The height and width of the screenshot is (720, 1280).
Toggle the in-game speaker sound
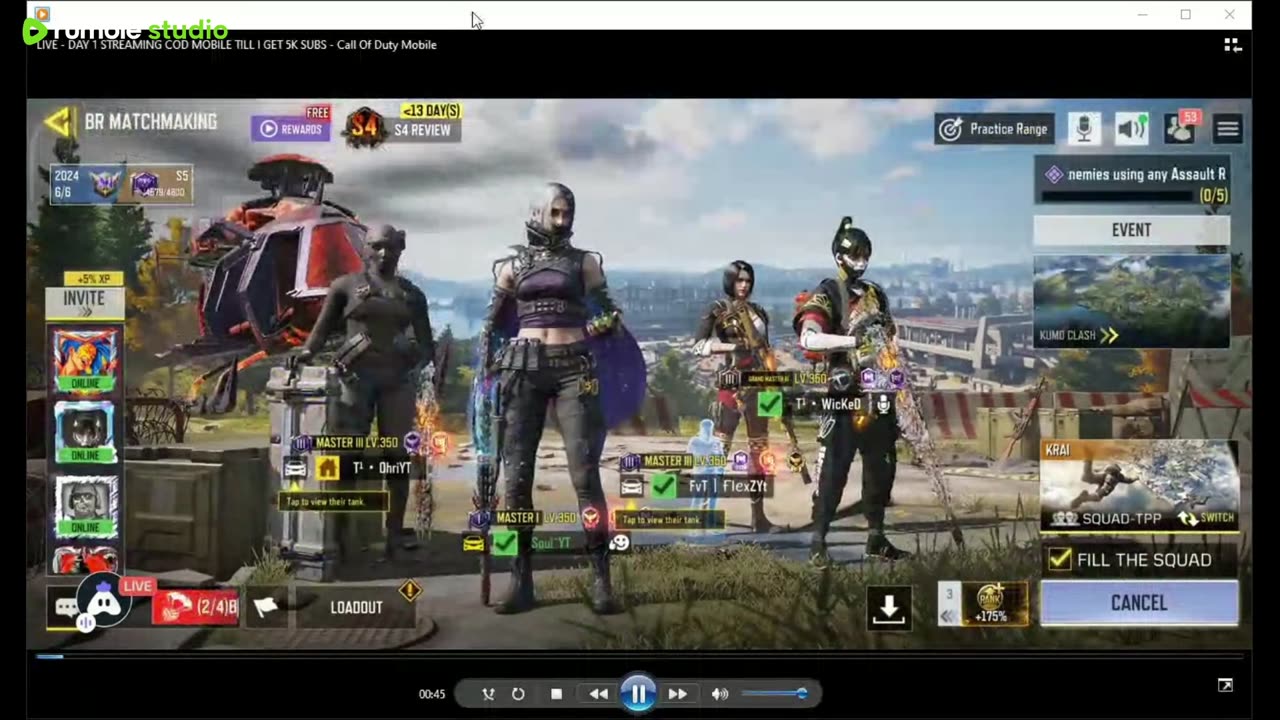(x=1132, y=128)
